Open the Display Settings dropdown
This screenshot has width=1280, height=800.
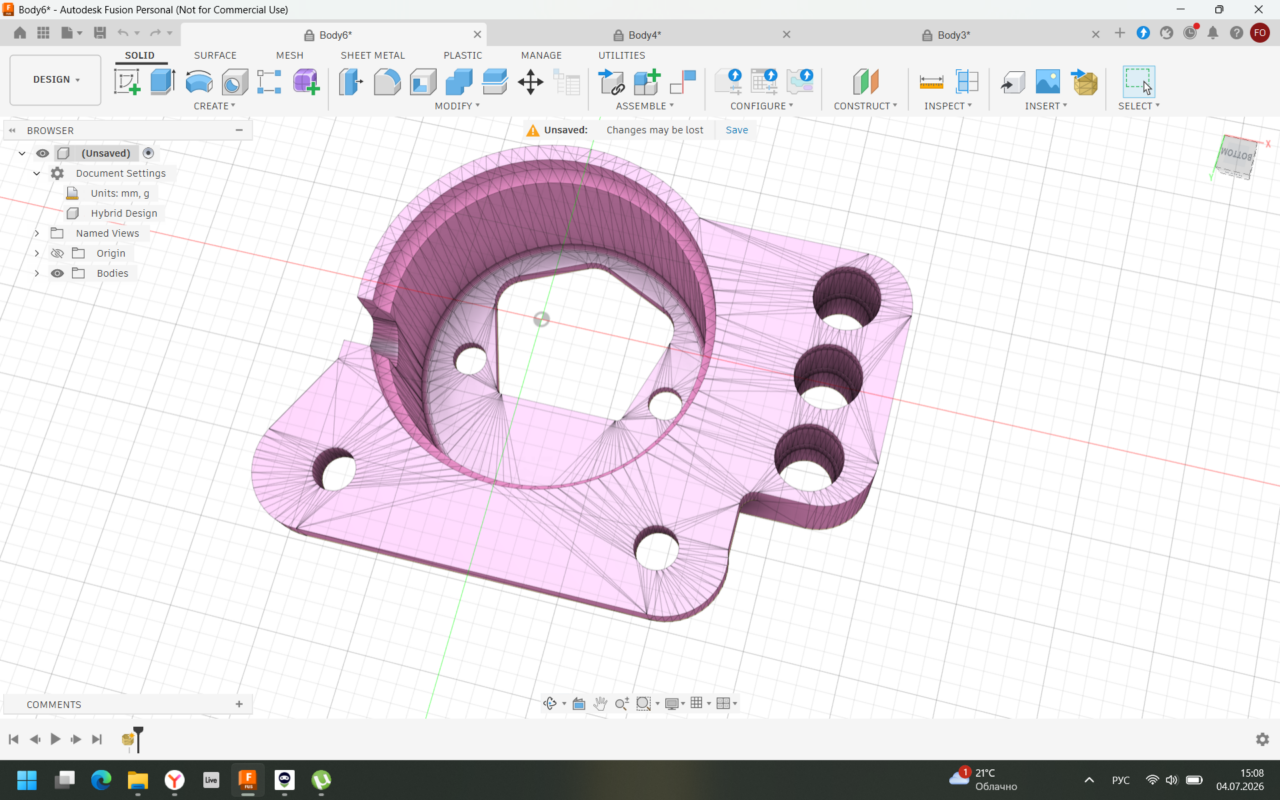tap(675, 704)
